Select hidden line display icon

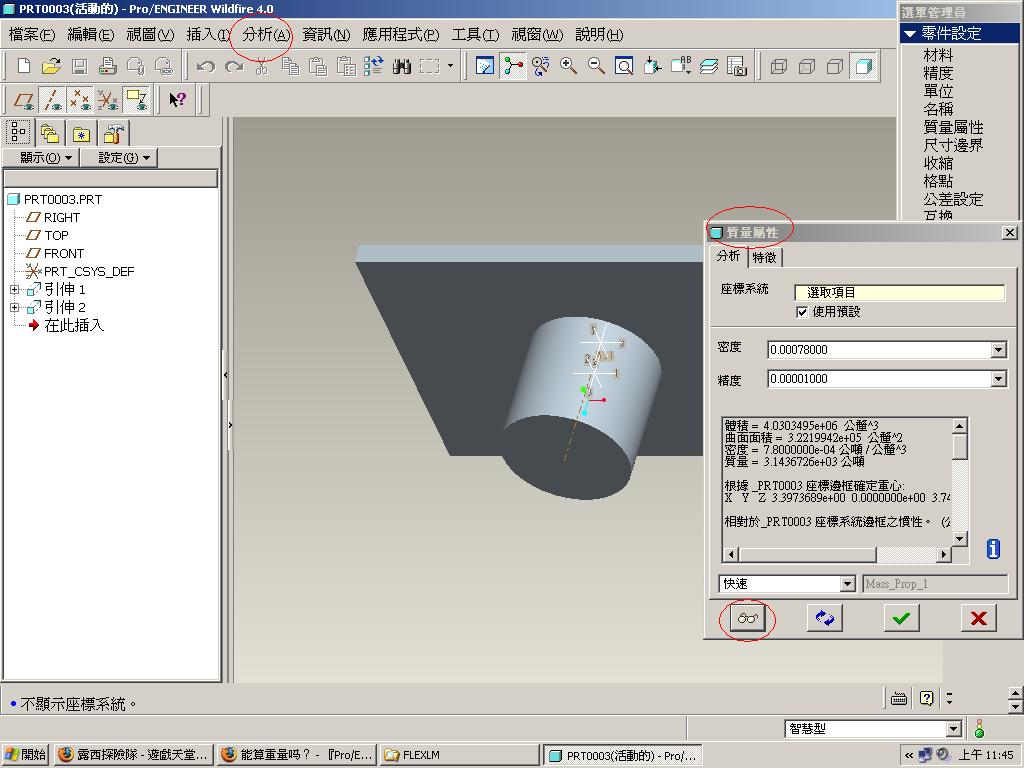click(807, 66)
